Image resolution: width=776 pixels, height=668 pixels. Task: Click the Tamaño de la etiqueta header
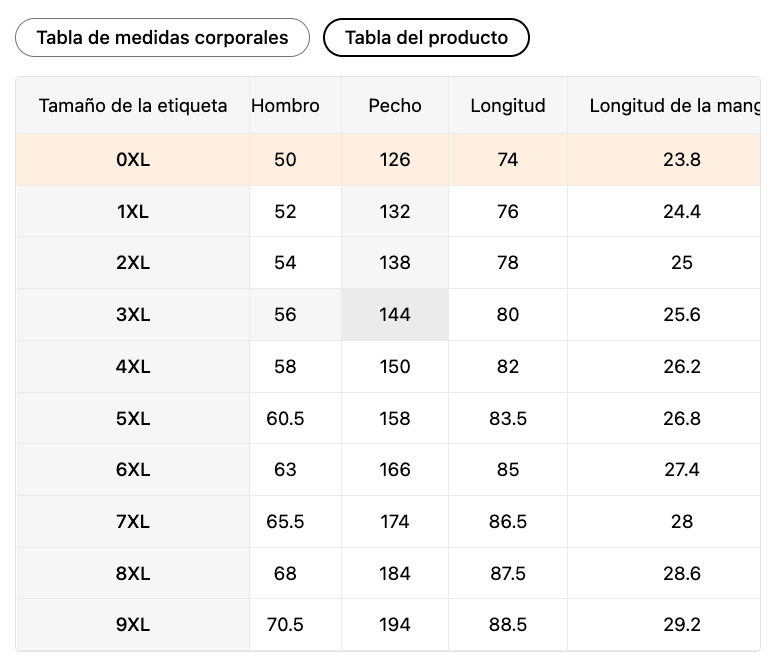(x=133, y=105)
